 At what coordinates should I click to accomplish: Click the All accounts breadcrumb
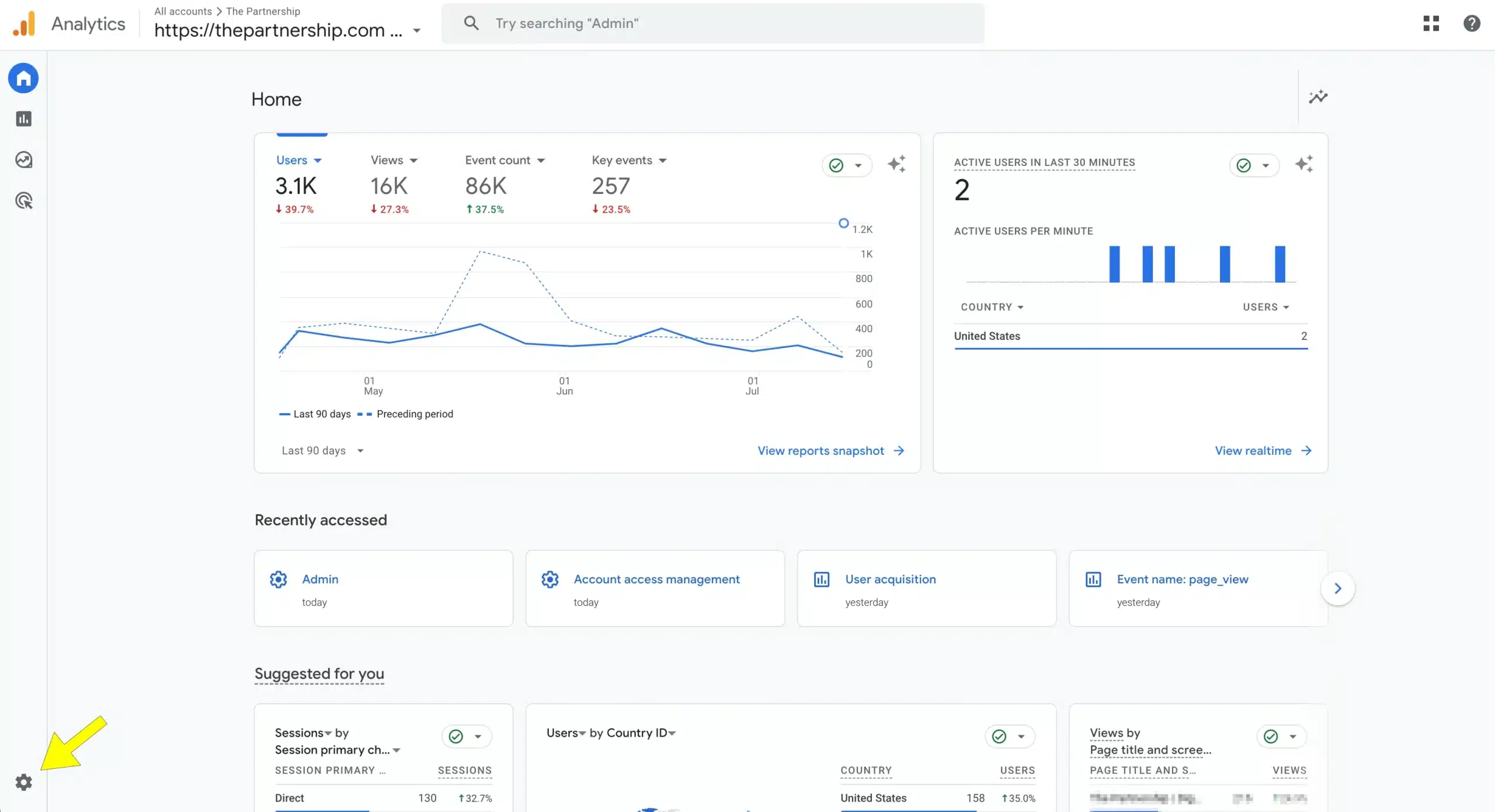(x=183, y=11)
